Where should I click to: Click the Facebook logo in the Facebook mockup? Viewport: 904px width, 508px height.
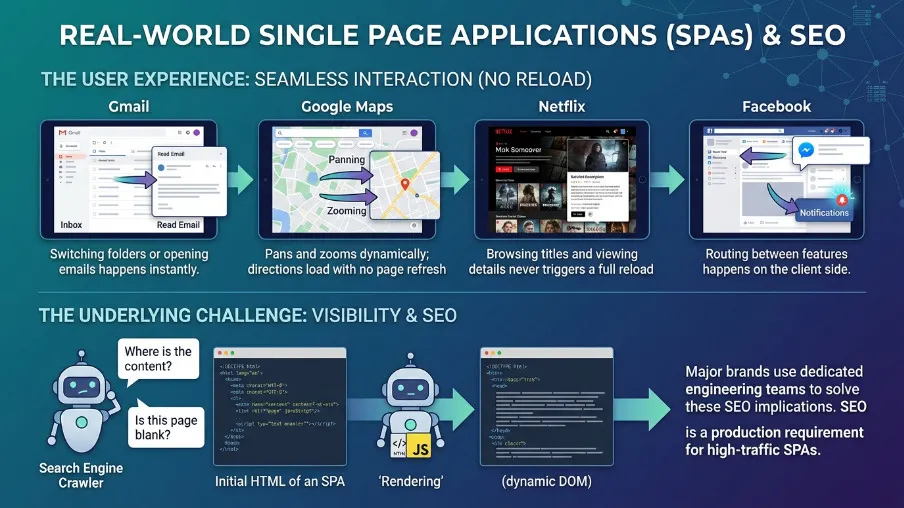[x=710, y=131]
